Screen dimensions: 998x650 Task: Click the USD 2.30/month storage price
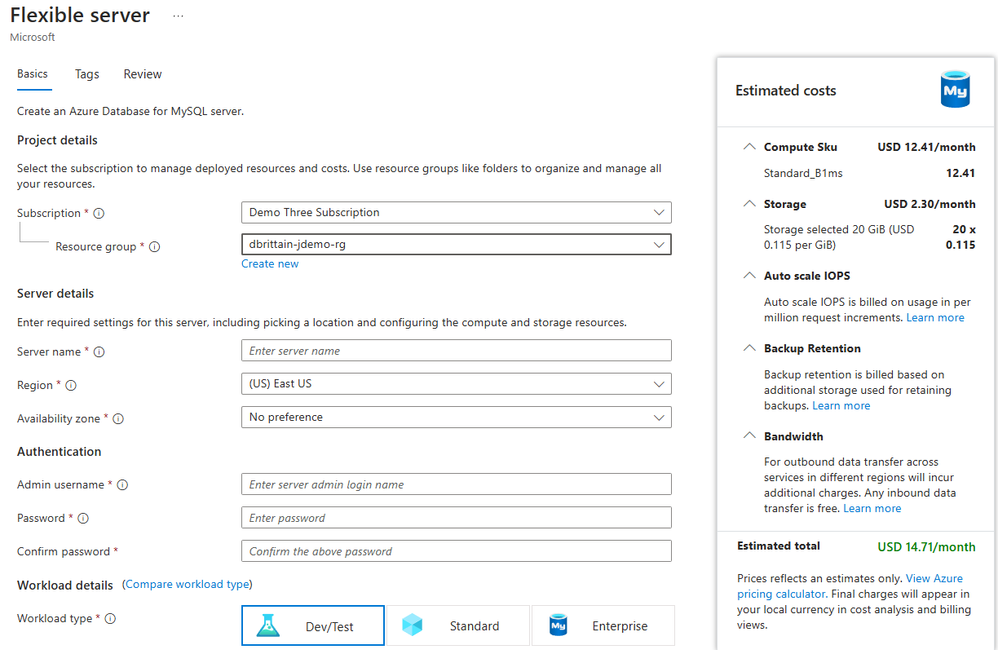coord(929,204)
